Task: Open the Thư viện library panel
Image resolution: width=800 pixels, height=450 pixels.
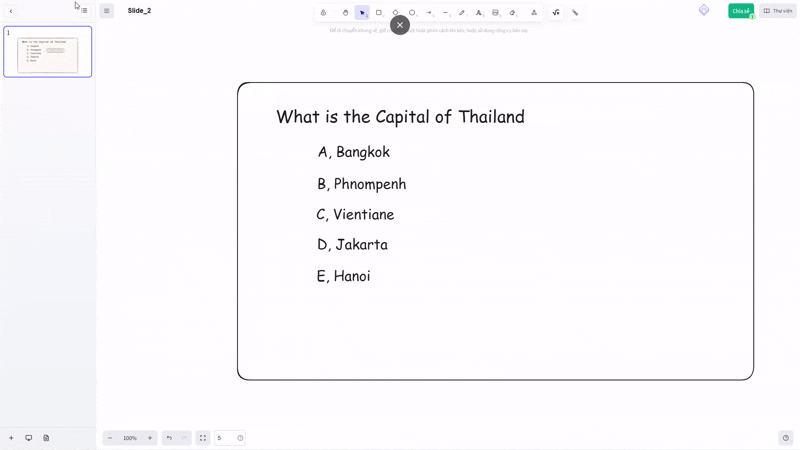Action: coord(777,11)
